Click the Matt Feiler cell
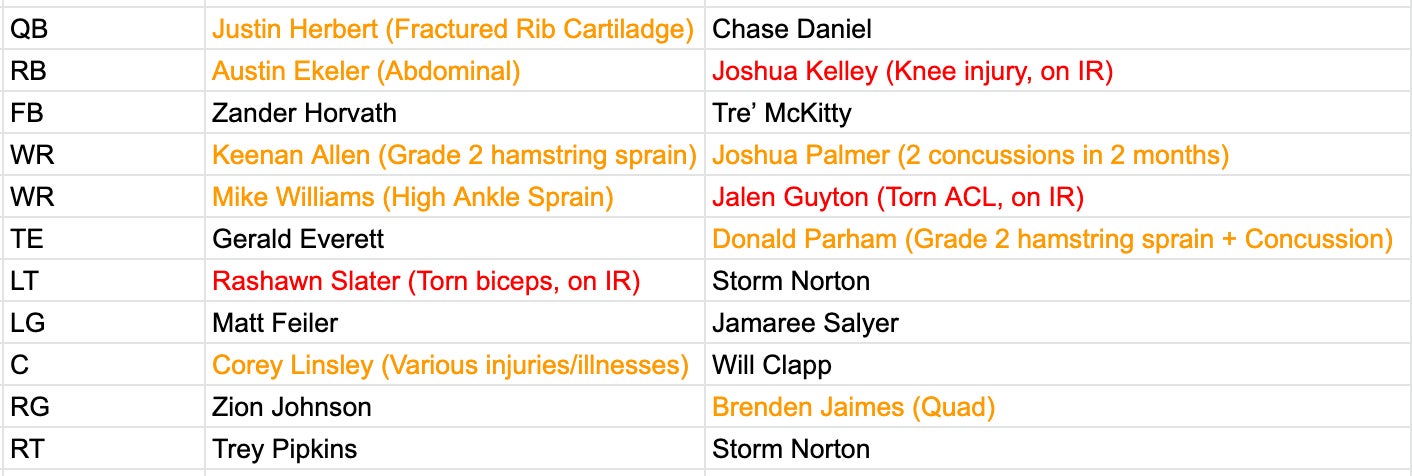Viewport: 1412px width, 476px height. tap(275, 323)
